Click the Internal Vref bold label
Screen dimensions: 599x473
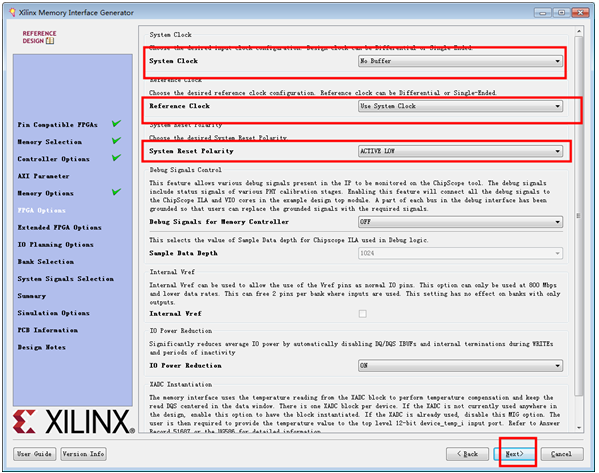pos(175,314)
